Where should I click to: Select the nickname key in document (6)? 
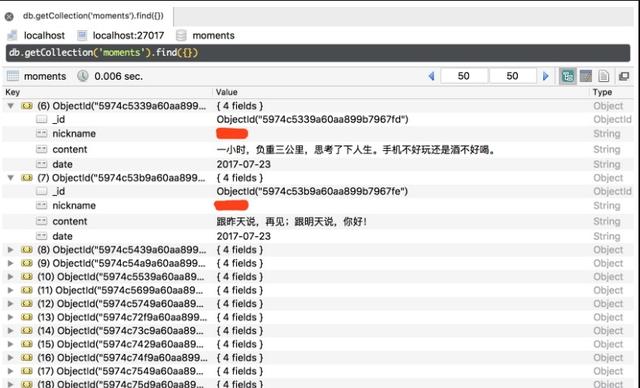[x=74, y=133]
